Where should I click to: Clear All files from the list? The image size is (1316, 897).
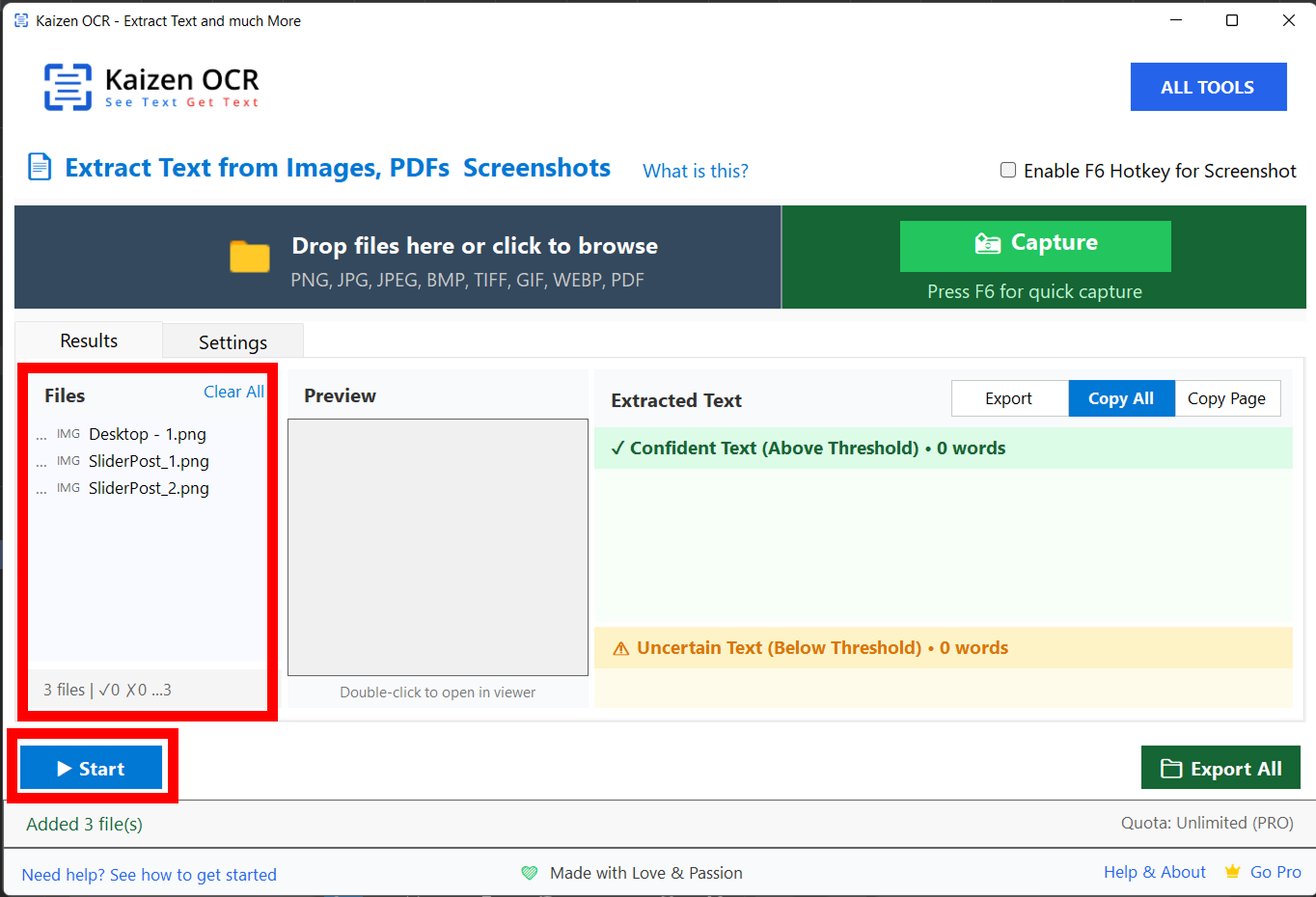[233, 392]
